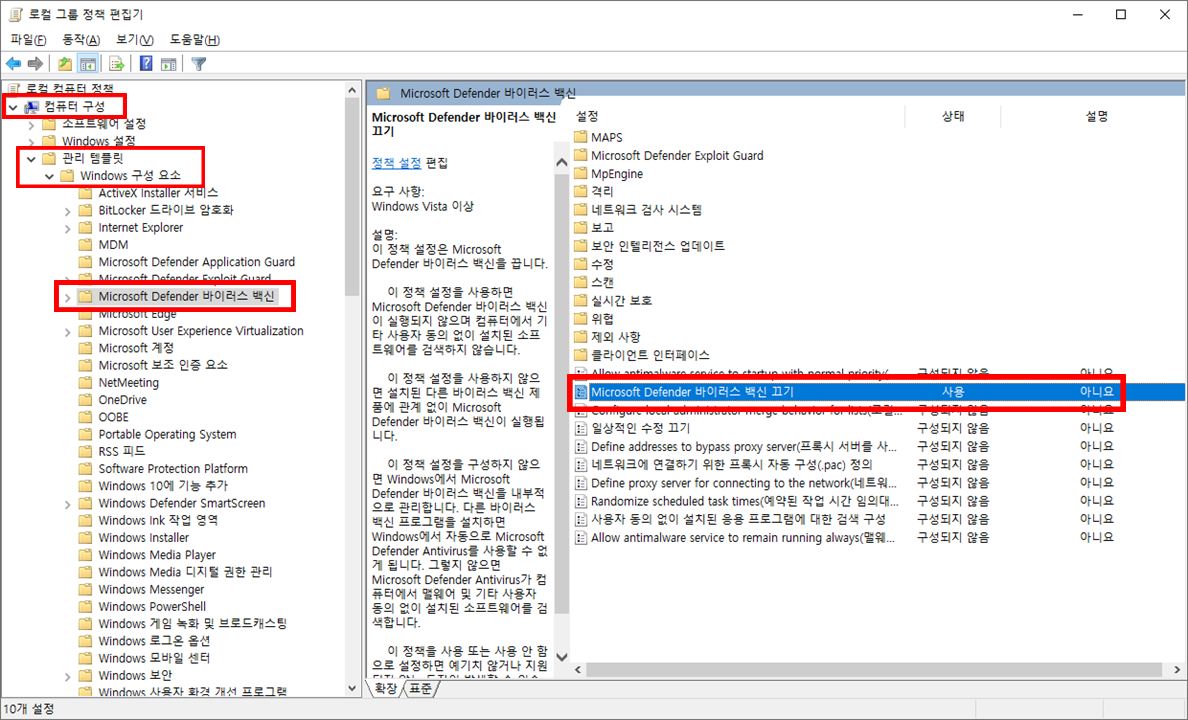Open Help via the question mark icon
This screenshot has height=720, width=1188.
click(x=146, y=64)
